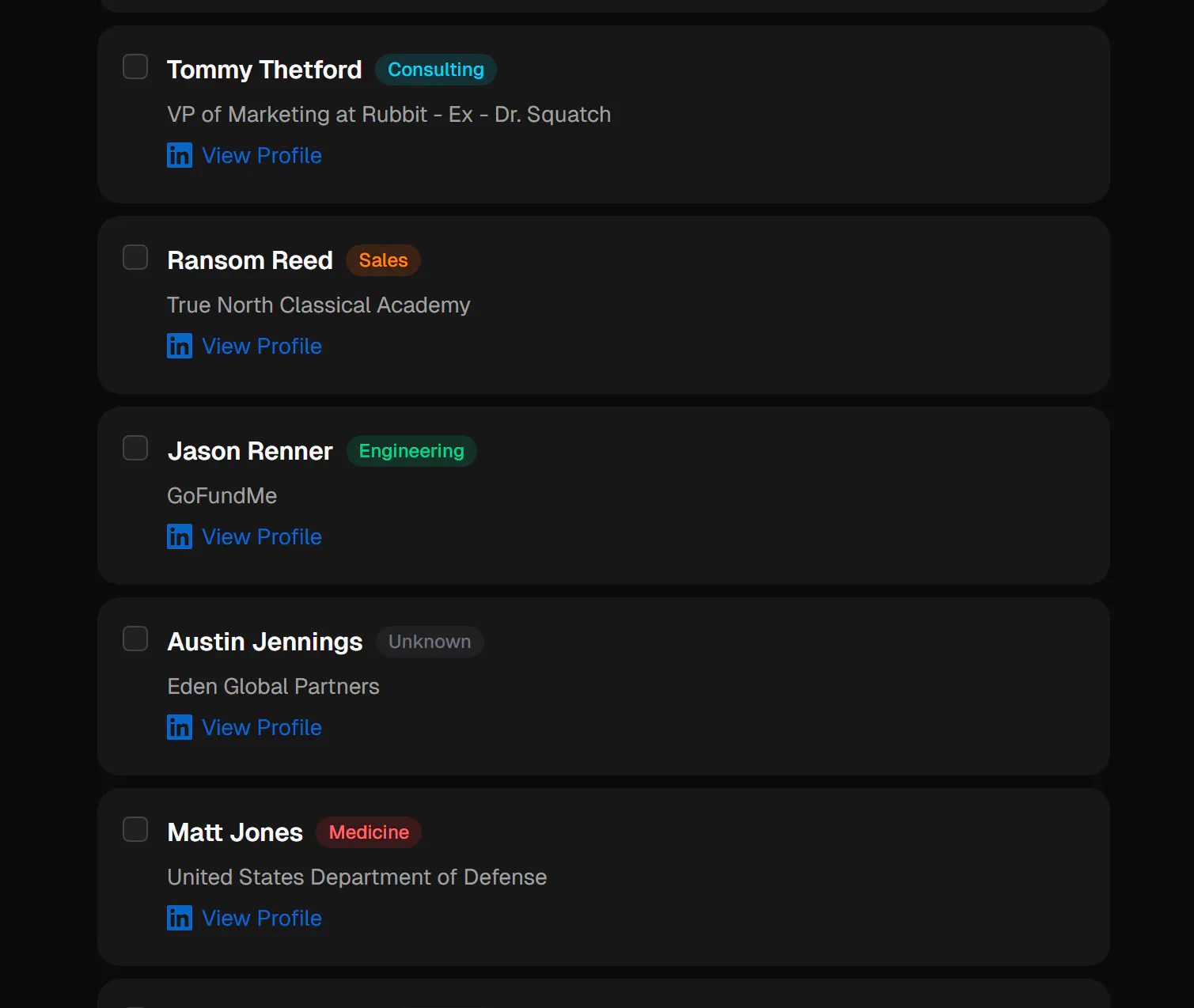The width and height of the screenshot is (1194, 1008).
Task: Click the Unknown tag
Action: [x=430, y=642]
